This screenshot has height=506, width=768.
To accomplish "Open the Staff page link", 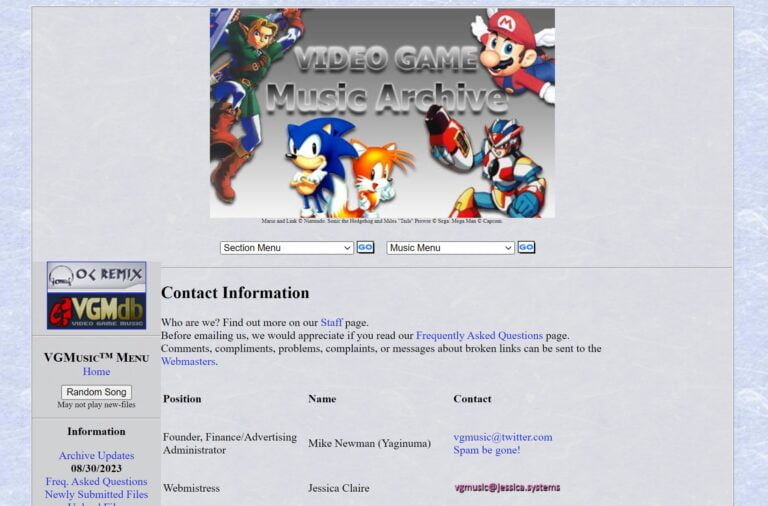I will coord(331,323).
